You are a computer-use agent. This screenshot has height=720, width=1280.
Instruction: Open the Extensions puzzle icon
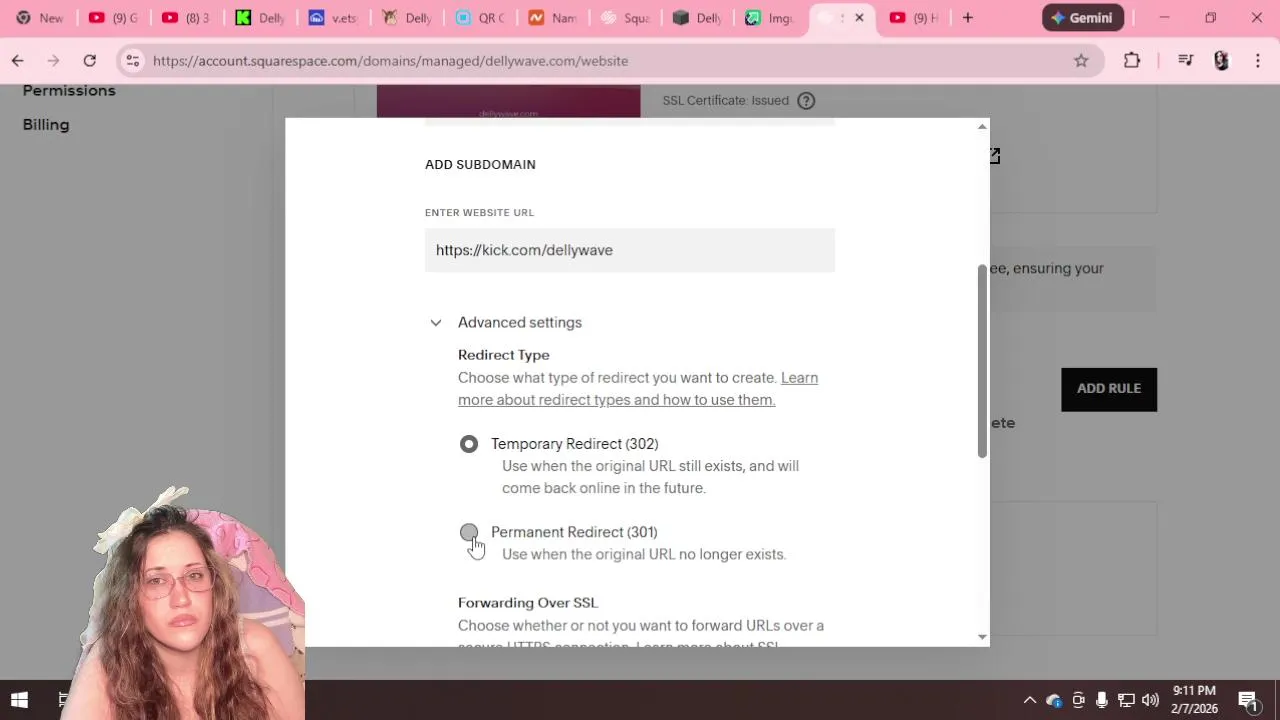[1132, 61]
